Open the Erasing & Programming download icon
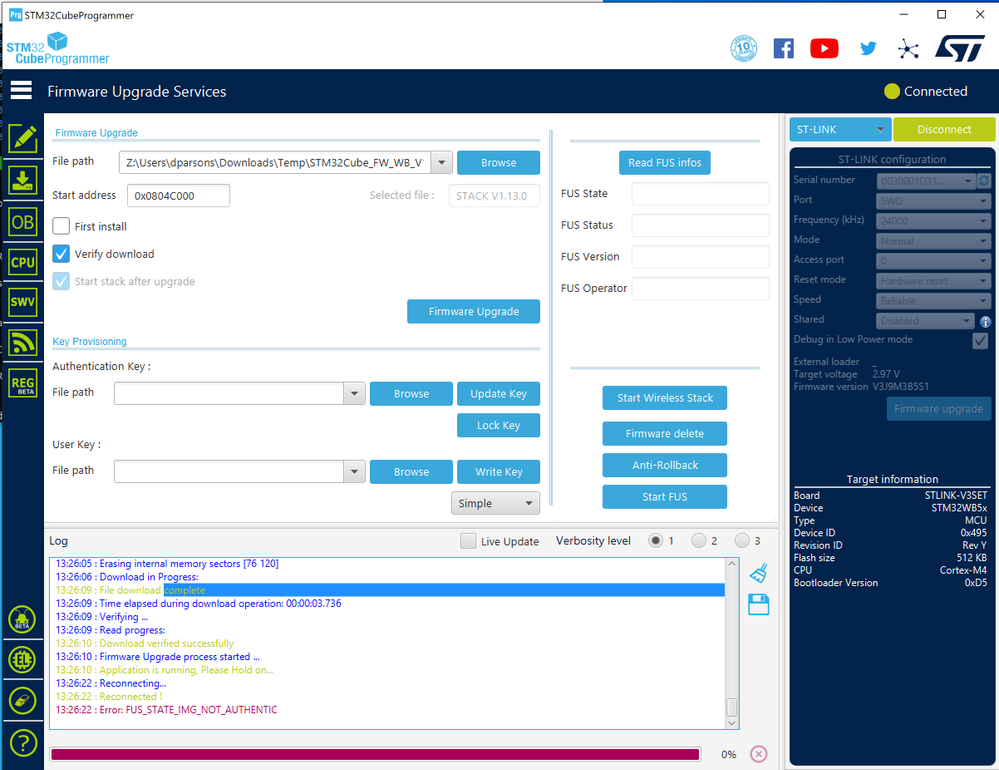This screenshot has width=999, height=770. 23,180
